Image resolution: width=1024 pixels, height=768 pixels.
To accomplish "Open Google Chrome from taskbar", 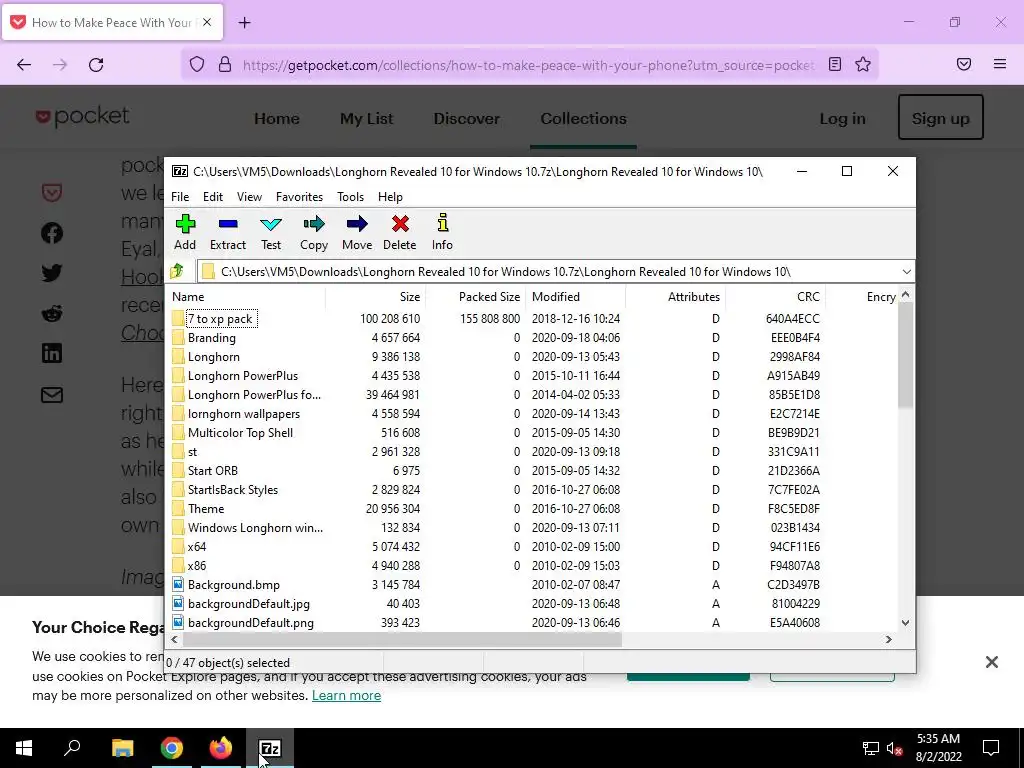I will coord(172,748).
